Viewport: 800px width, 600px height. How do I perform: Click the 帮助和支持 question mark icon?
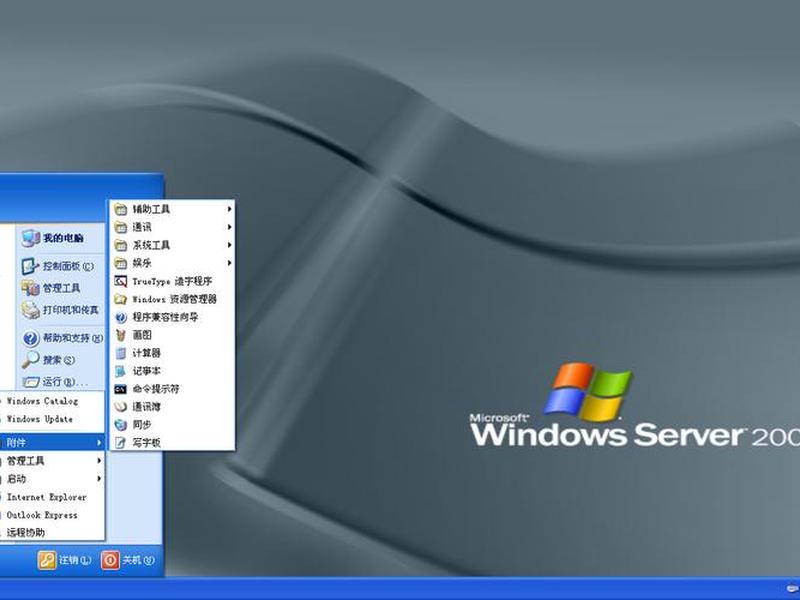click(31, 338)
